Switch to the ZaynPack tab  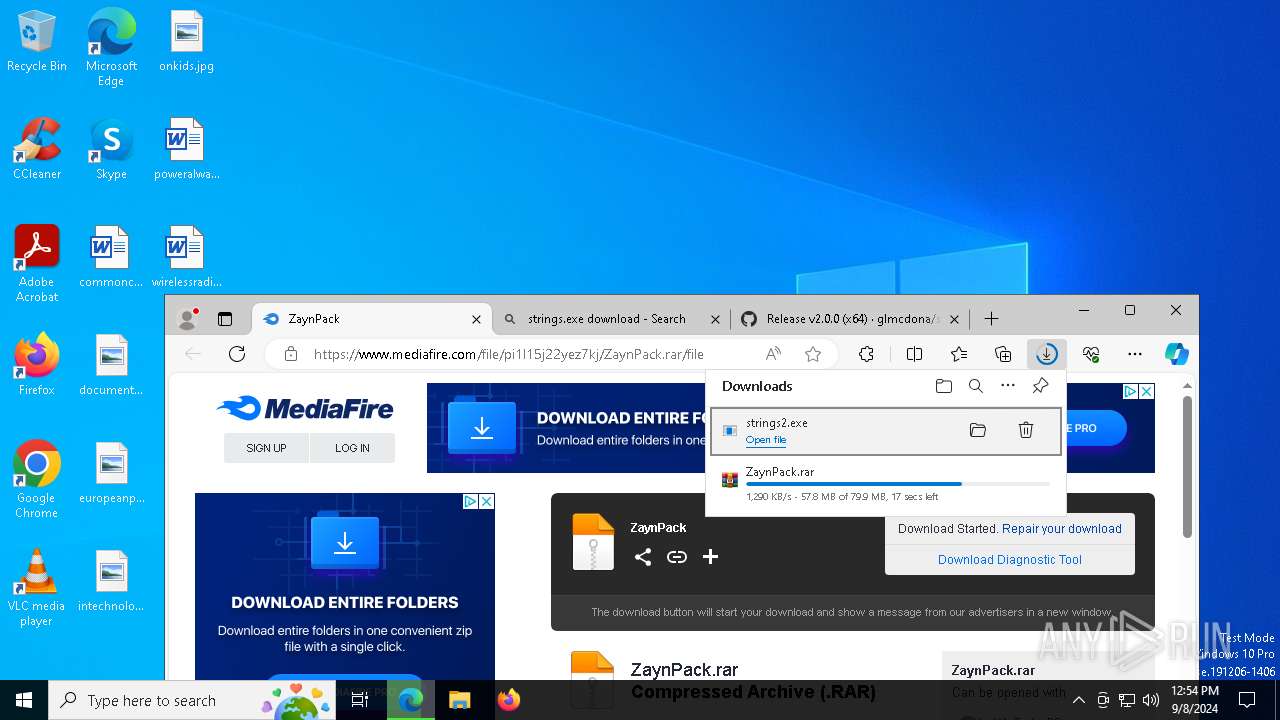point(371,319)
